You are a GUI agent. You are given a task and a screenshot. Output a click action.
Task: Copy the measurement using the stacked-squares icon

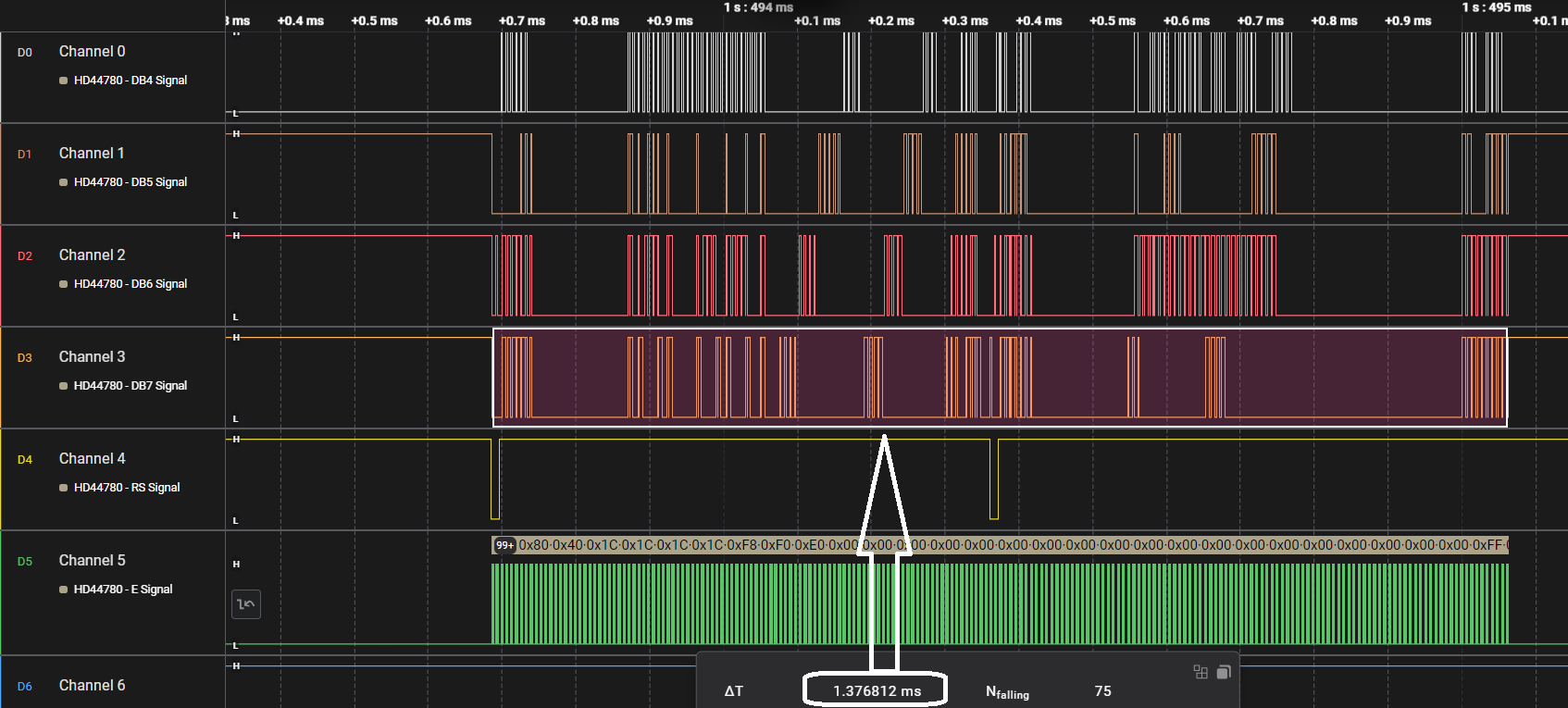[x=1224, y=672]
